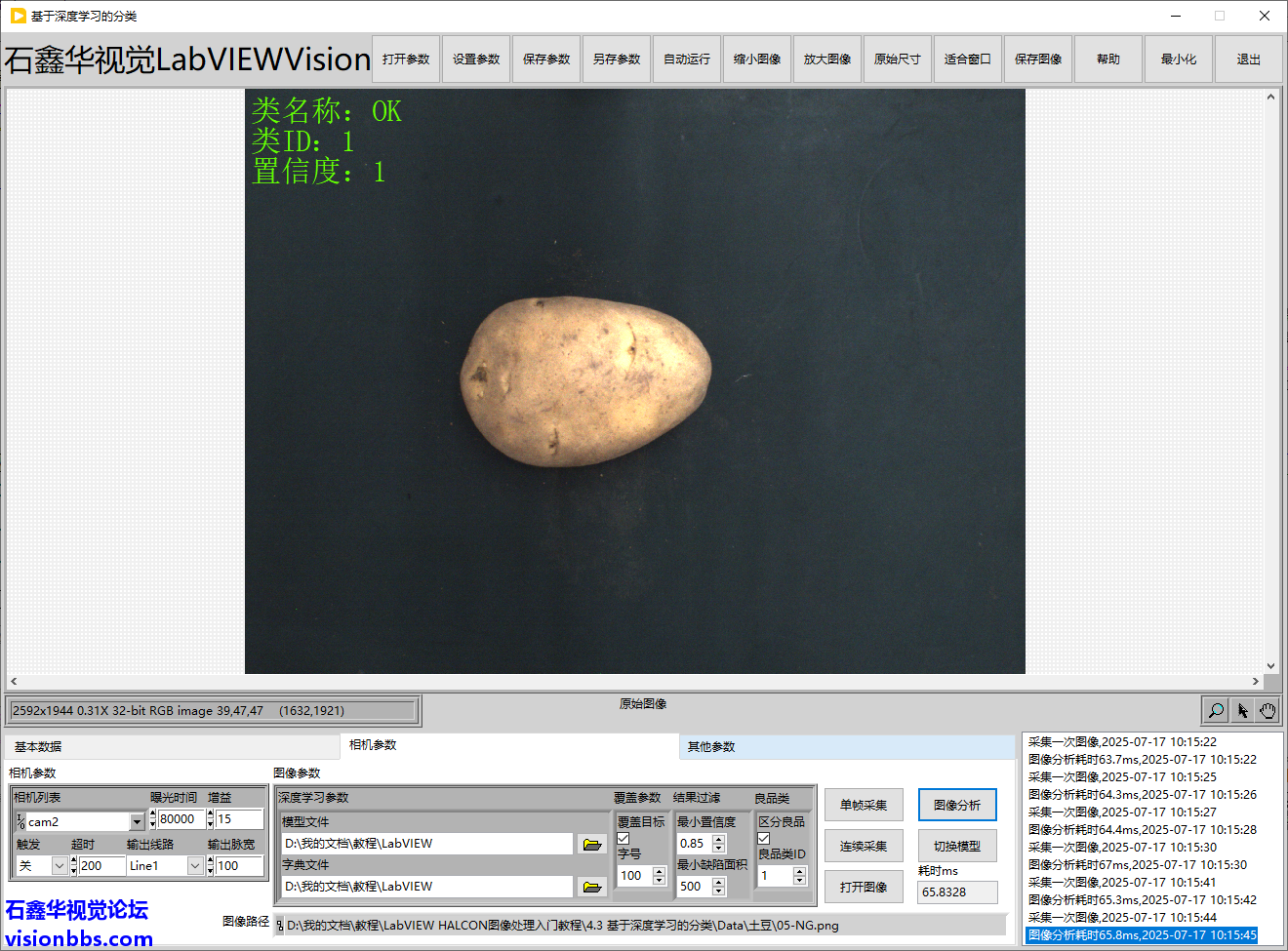The height and width of the screenshot is (951, 1288).
Task: Switch to the 其他参数 tab
Action: pyautogui.click(x=711, y=746)
